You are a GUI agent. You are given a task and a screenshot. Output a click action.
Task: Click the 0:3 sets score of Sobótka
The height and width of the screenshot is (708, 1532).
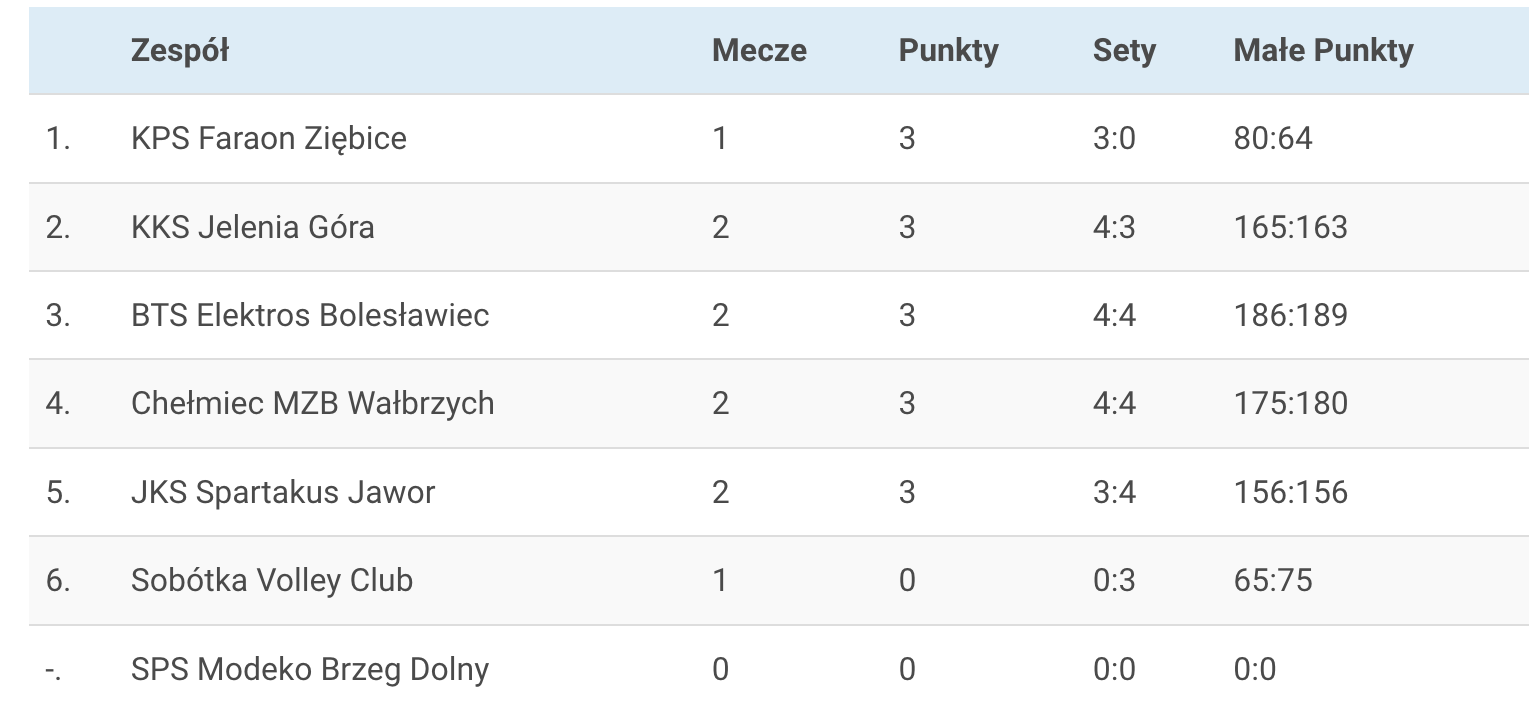point(1114,580)
